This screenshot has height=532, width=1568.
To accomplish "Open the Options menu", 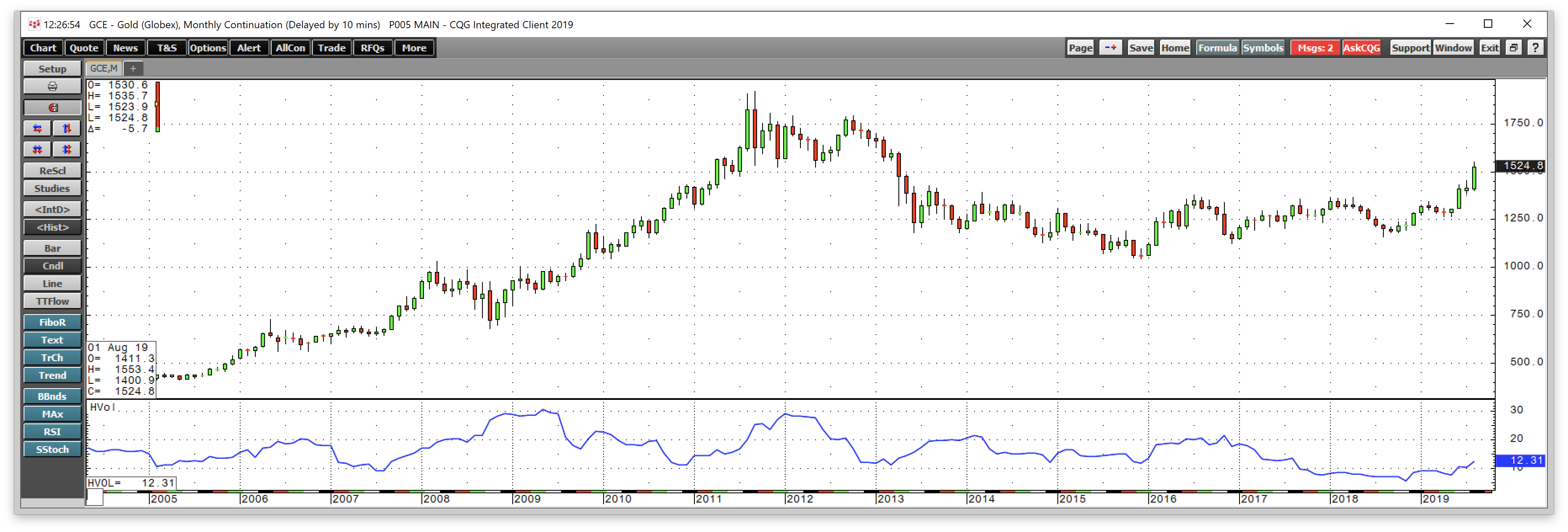I will [x=207, y=48].
